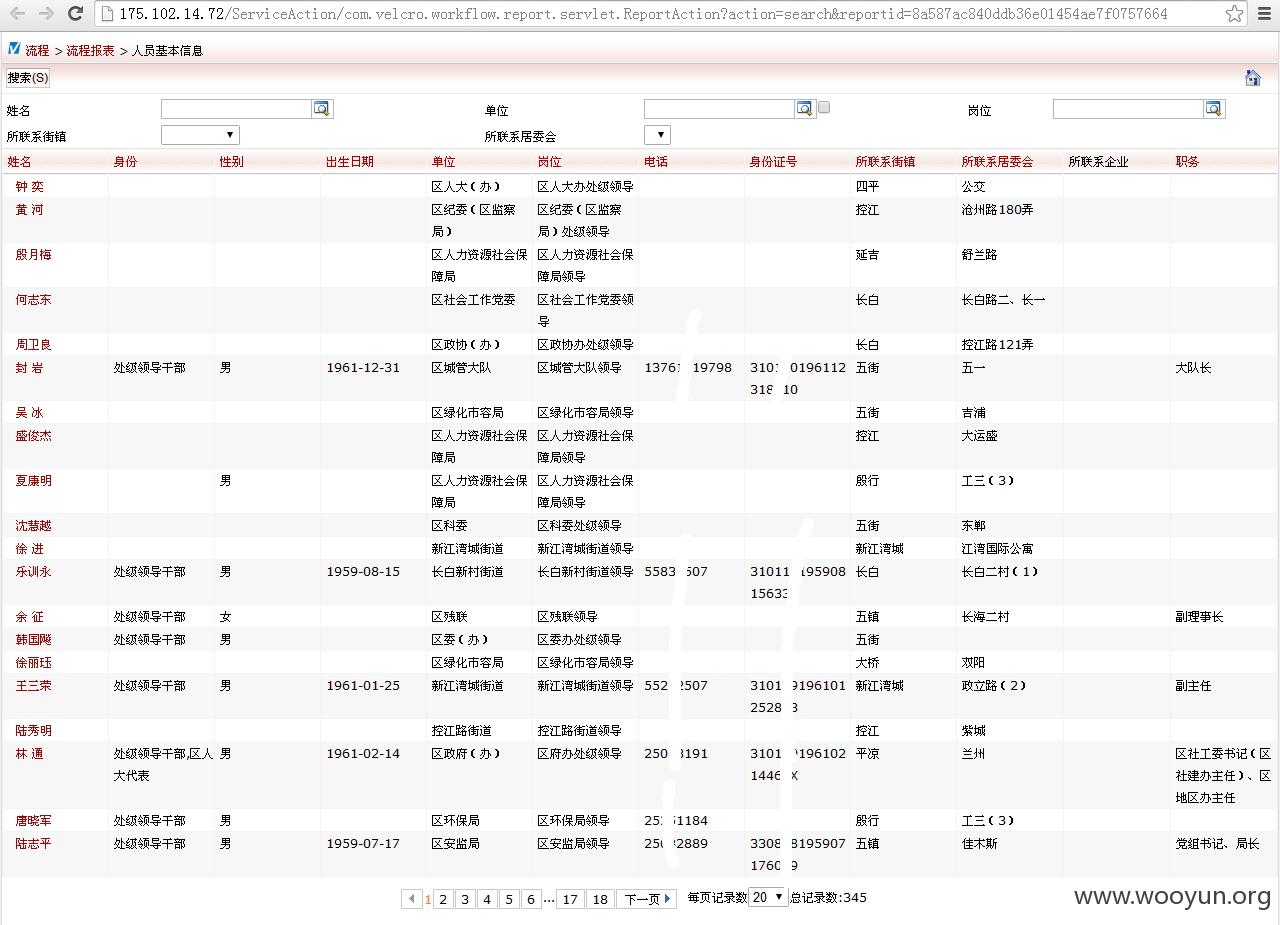Click the 流程 logo icon in breadcrumb
The width and height of the screenshot is (1280, 925).
(14, 49)
